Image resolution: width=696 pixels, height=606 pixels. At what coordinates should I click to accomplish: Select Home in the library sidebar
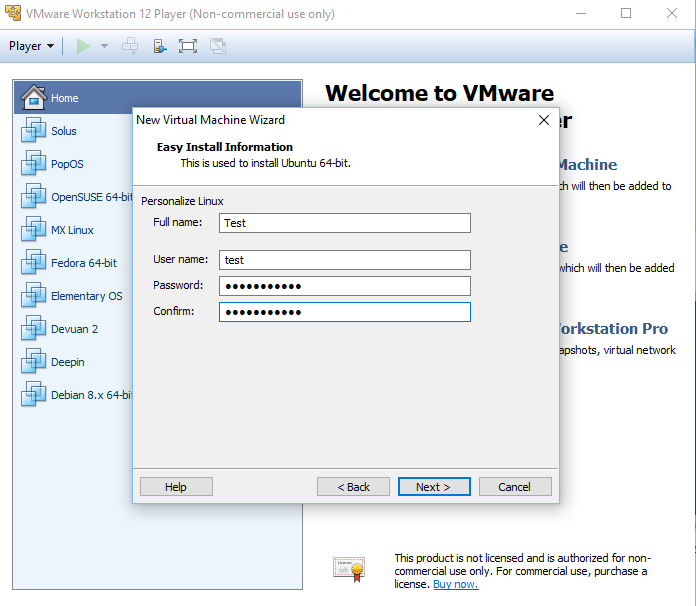coord(65,98)
